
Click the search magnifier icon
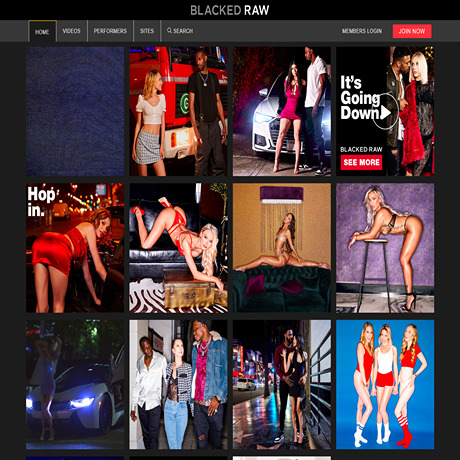click(x=169, y=30)
